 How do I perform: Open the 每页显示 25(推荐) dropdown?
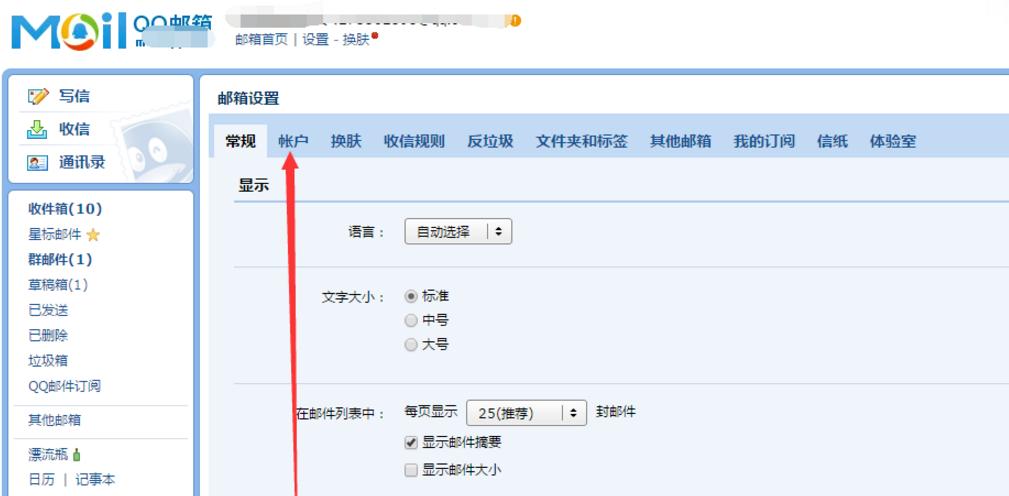point(526,413)
